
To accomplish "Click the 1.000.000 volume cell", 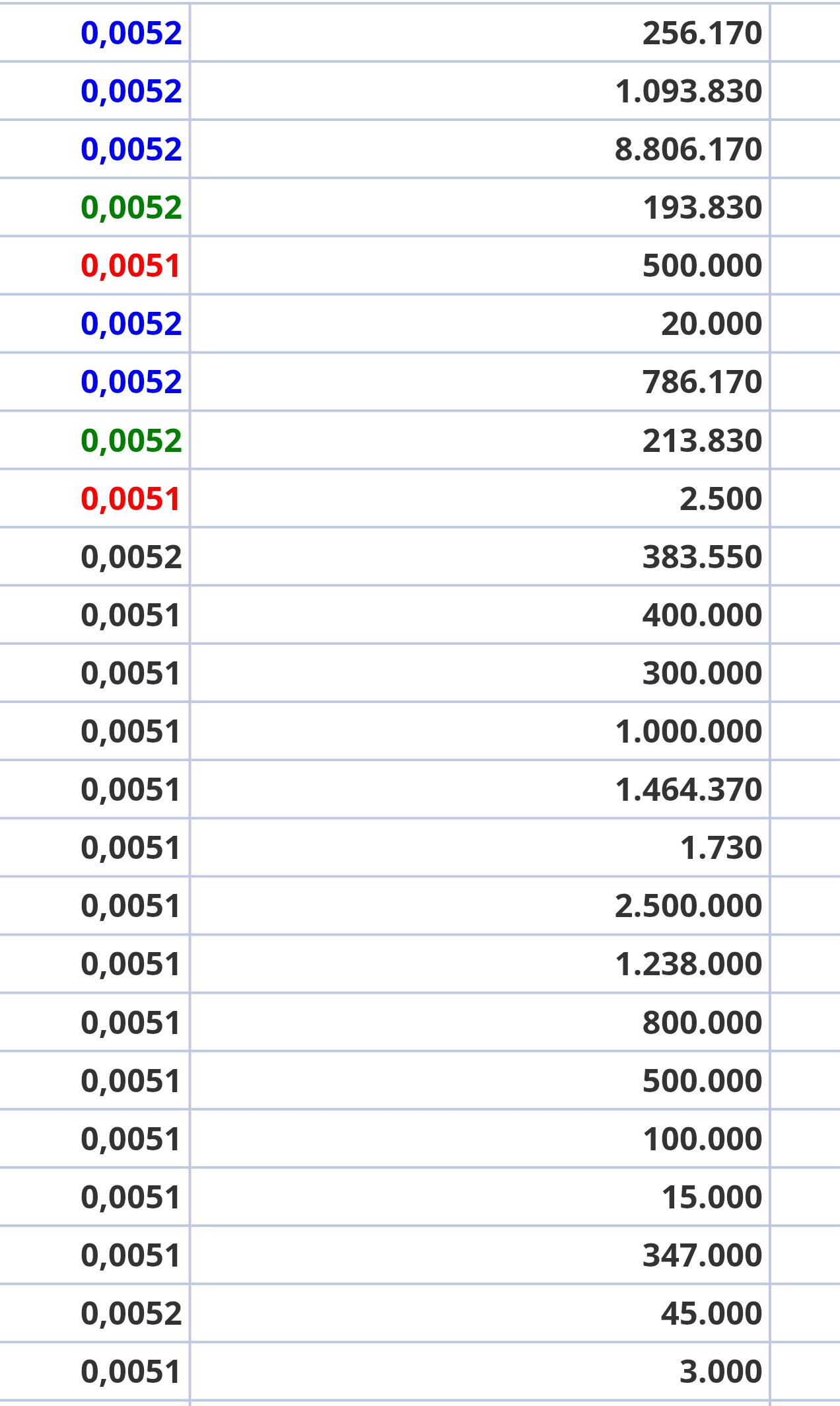I will click(688, 731).
